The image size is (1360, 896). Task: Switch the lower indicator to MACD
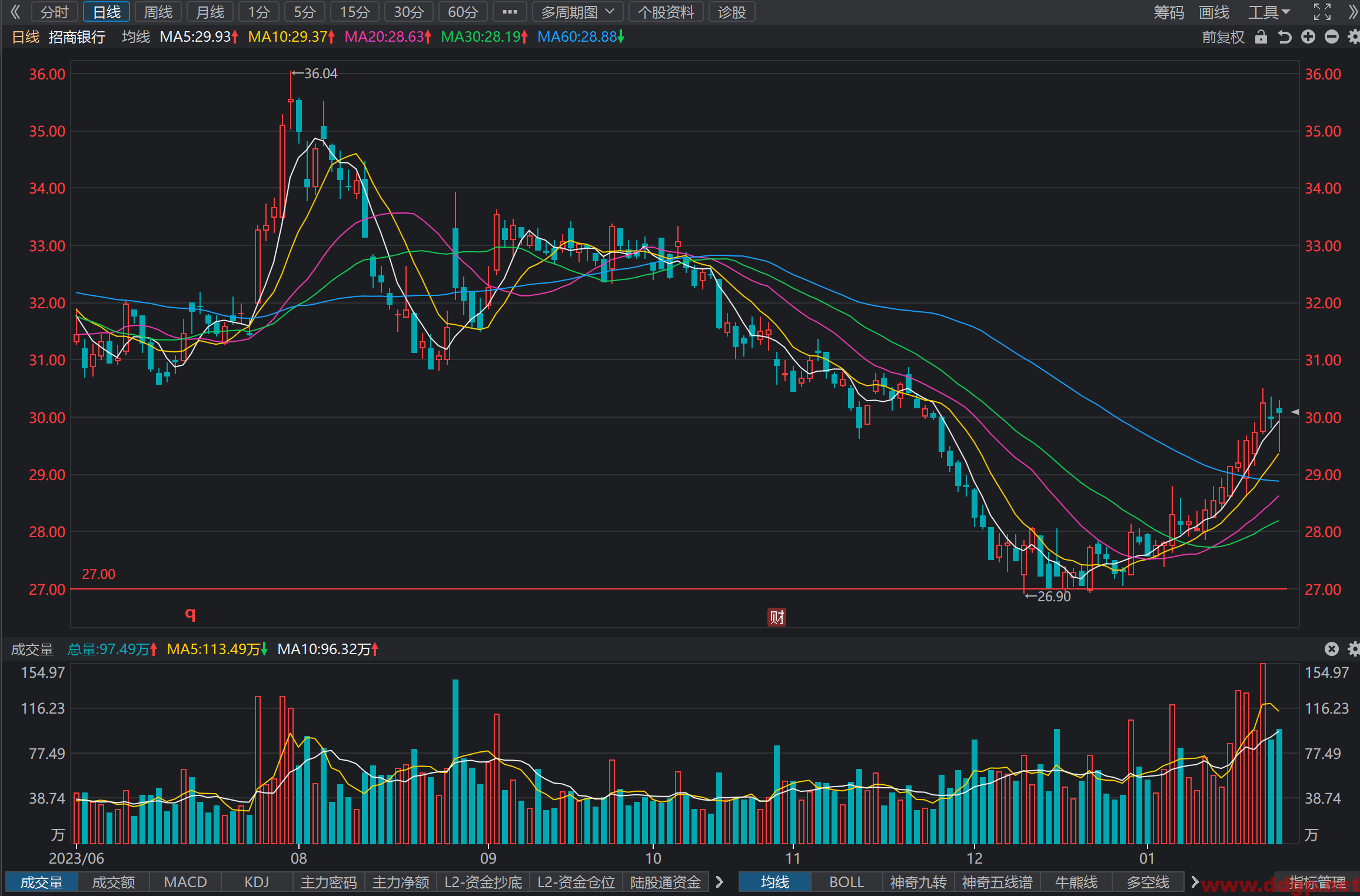185,882
